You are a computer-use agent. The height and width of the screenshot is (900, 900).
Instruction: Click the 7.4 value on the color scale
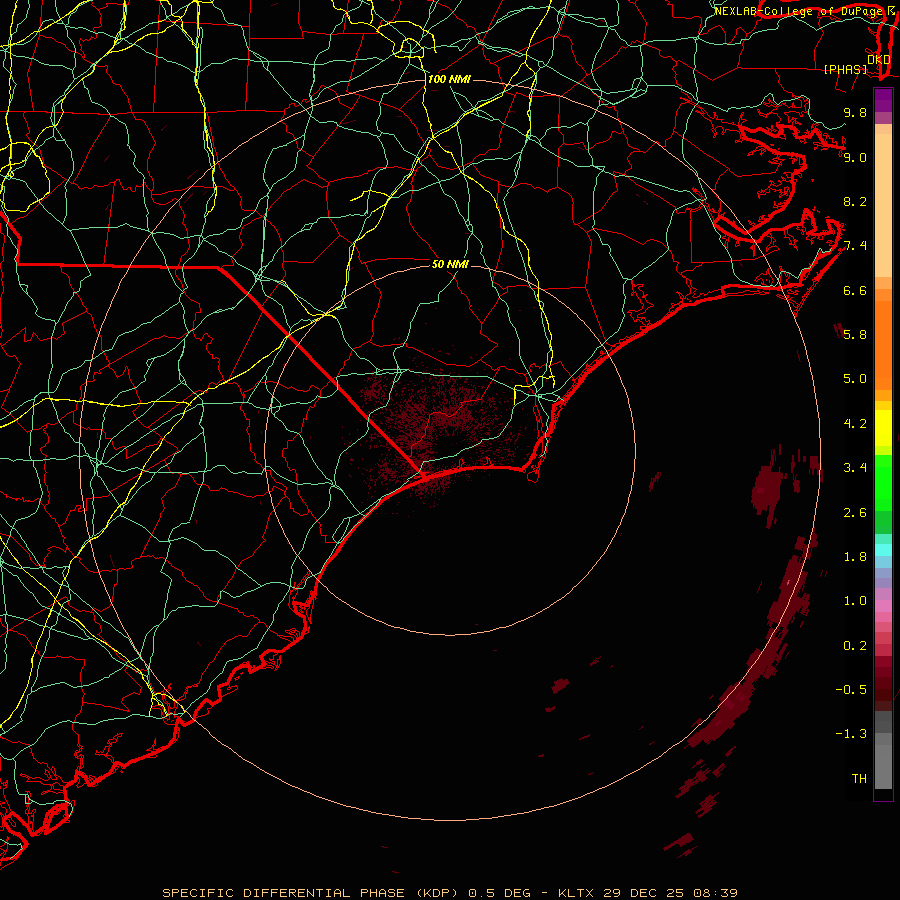point(855,246)
